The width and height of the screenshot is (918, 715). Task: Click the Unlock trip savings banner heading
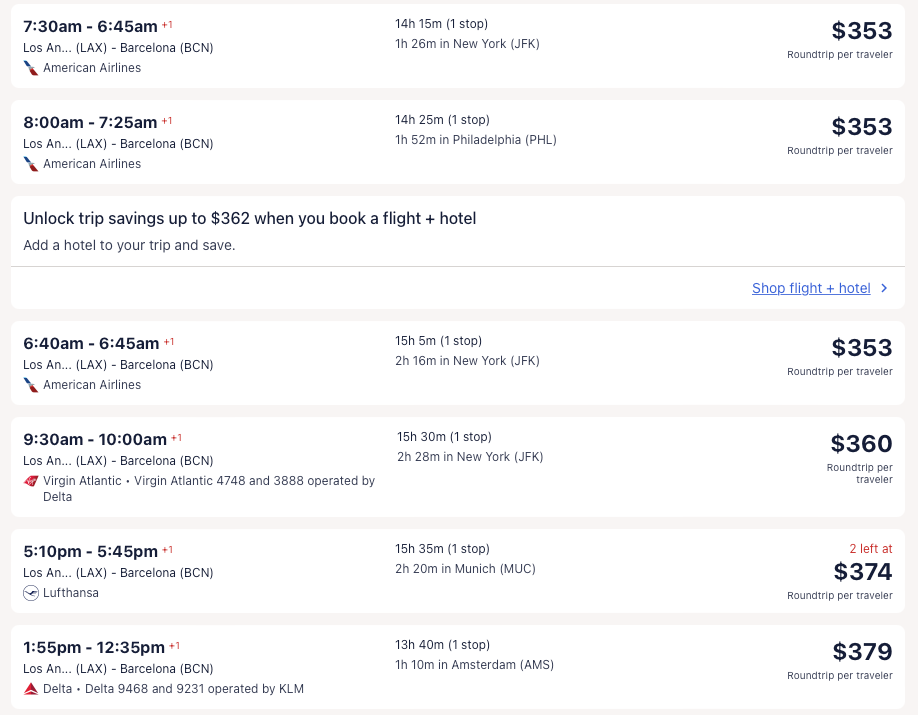249,218
